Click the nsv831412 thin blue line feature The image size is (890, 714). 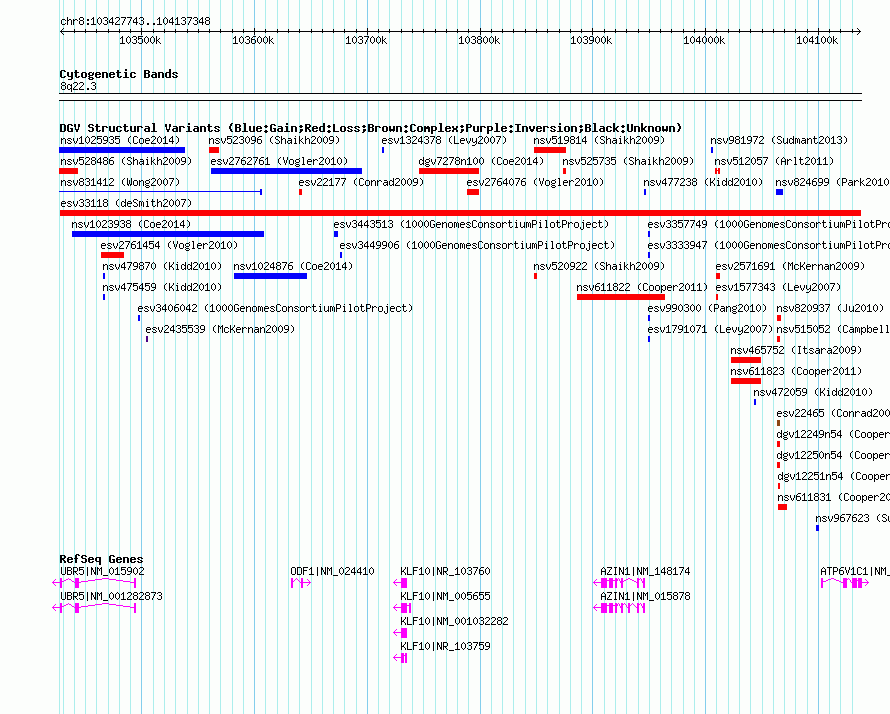[x=161, y=192]
